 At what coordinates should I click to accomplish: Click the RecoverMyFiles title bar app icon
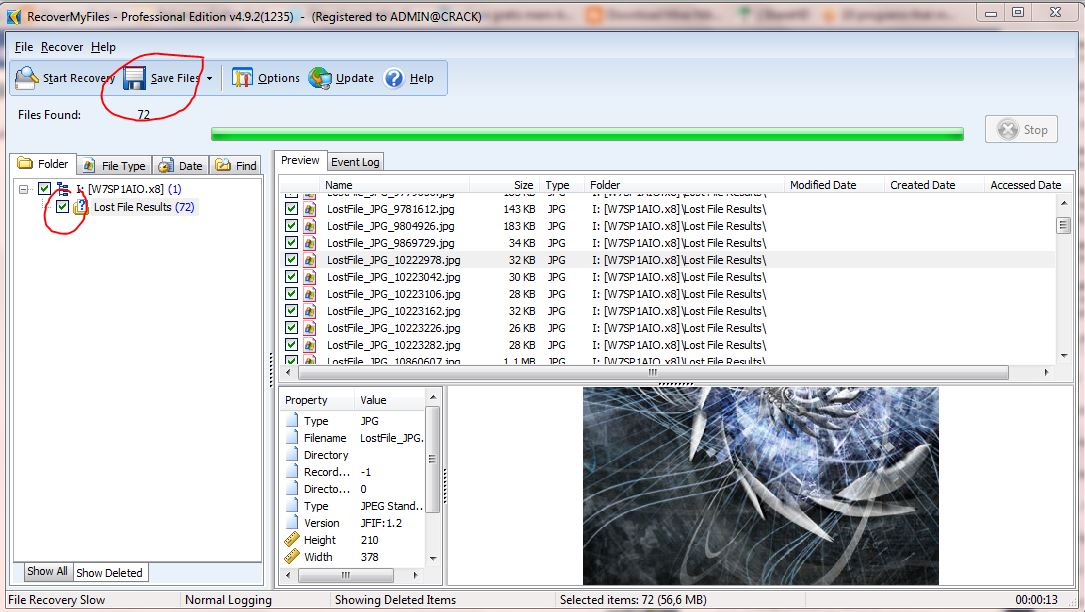tap(14, 16)
